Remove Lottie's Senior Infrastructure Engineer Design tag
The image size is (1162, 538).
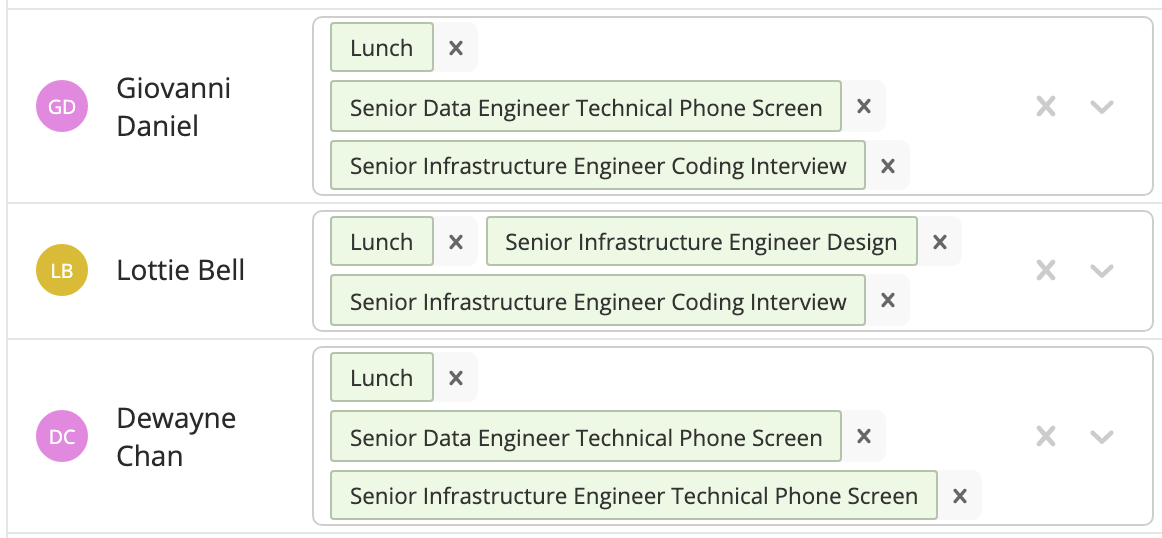point(940,242)
